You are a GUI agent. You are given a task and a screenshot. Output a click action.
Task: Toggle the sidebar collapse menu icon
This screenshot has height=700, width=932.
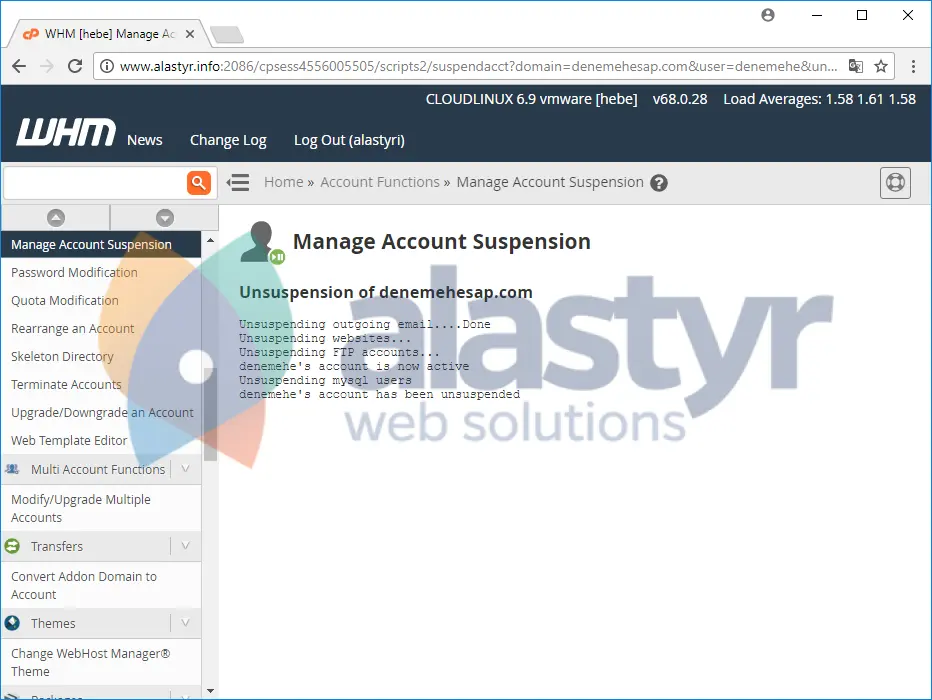[x=238, y=182]
